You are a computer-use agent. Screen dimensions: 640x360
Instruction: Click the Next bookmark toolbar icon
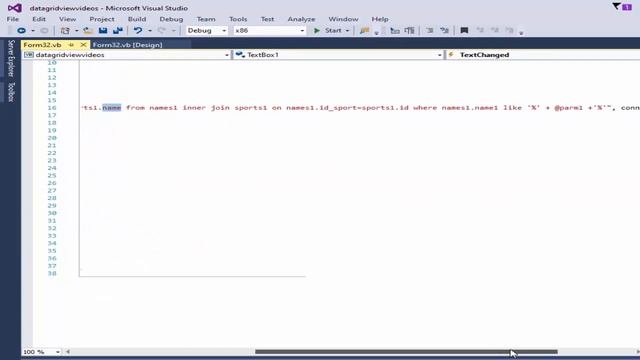click(x=495, y=31)
